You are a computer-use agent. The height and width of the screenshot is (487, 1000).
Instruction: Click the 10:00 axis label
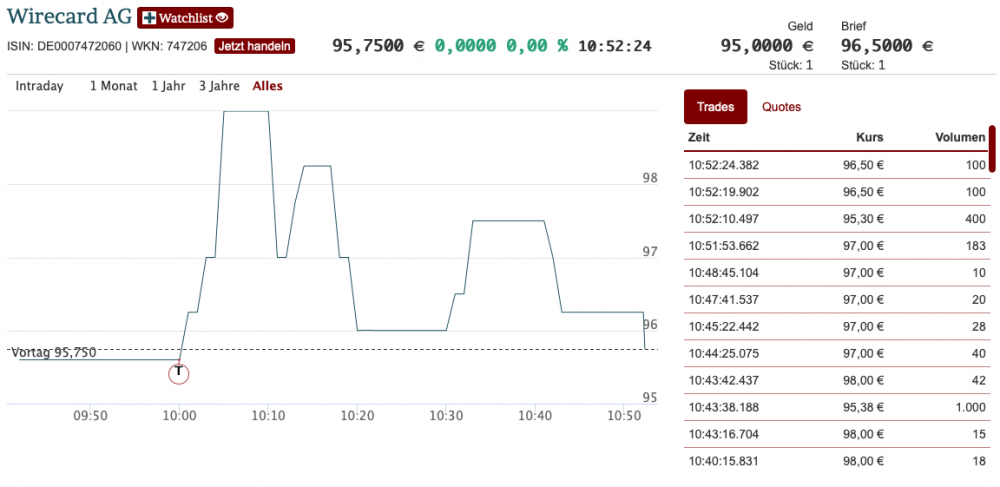click(x=179, y=416)
